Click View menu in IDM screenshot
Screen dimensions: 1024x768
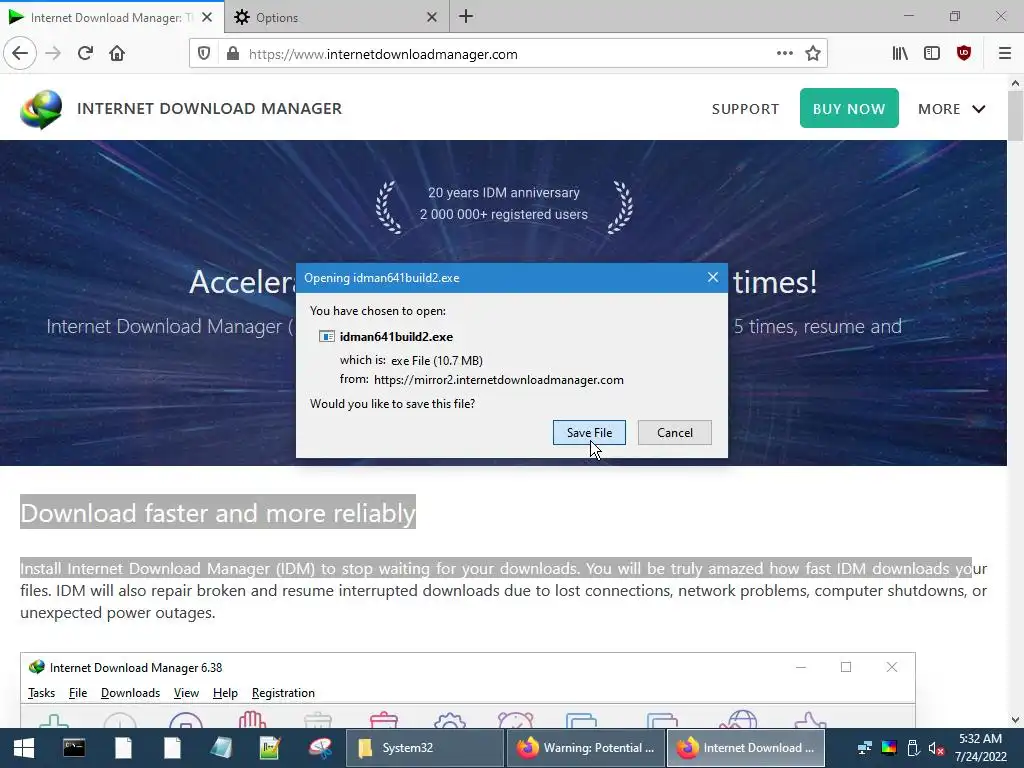click(x=186, y=693)
